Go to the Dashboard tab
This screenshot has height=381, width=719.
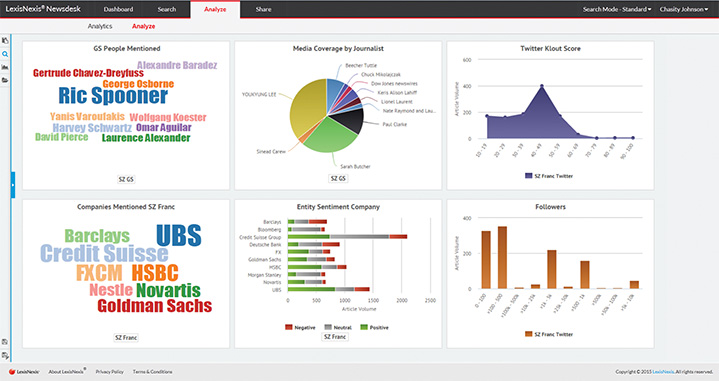(x=118, y=9)
